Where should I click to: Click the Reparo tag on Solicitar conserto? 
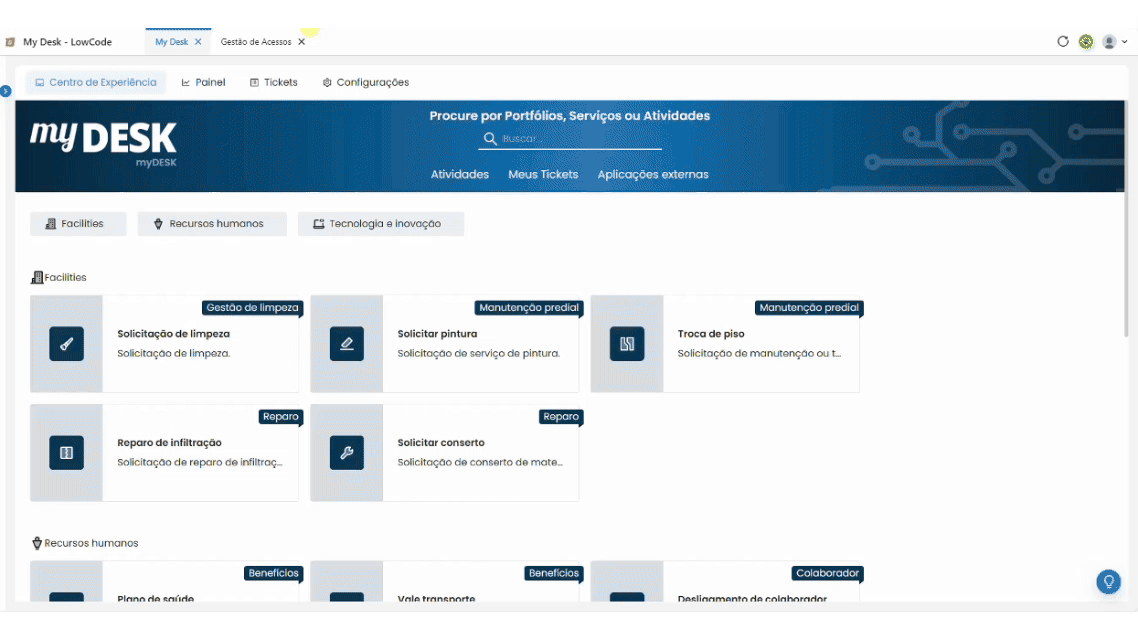561,417
